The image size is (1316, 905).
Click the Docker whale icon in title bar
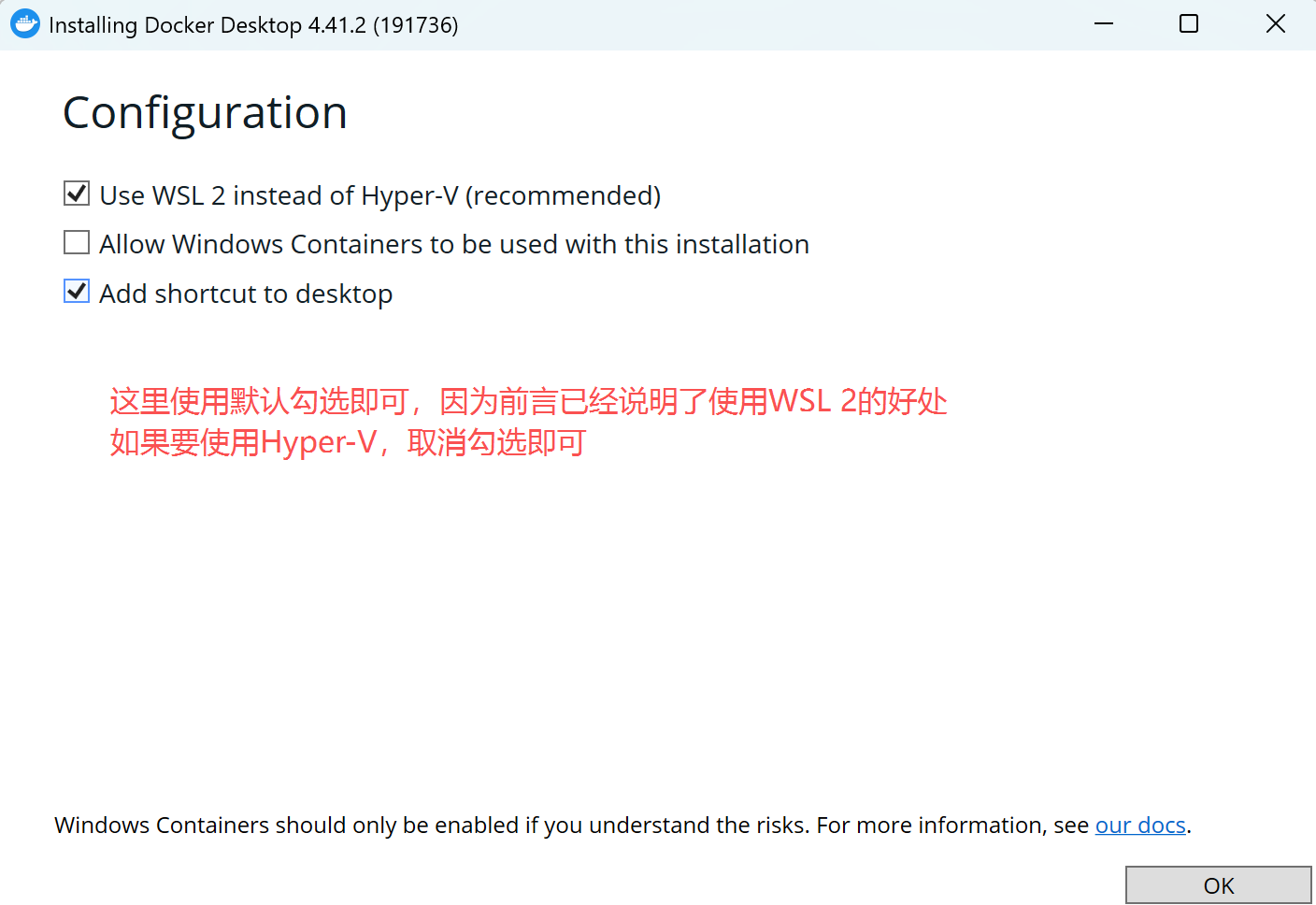pos(25,24)
